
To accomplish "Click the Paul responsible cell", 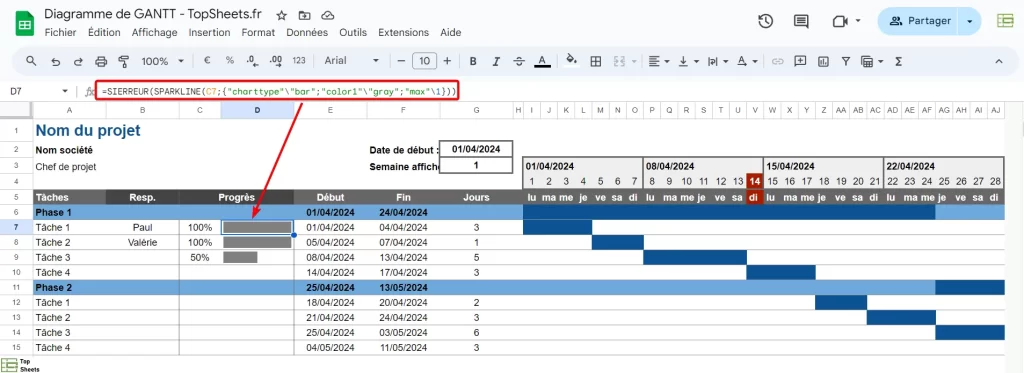I will click(142, 228).
